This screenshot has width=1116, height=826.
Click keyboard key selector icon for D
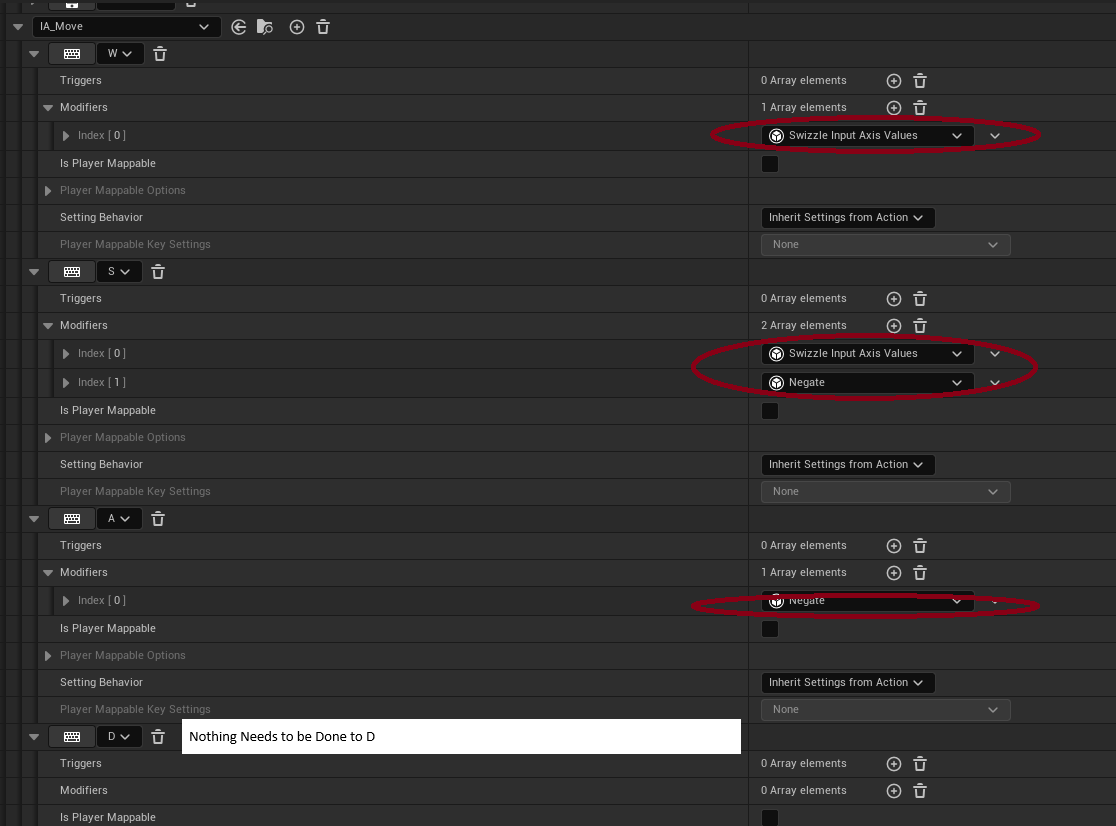click(72, 736)
